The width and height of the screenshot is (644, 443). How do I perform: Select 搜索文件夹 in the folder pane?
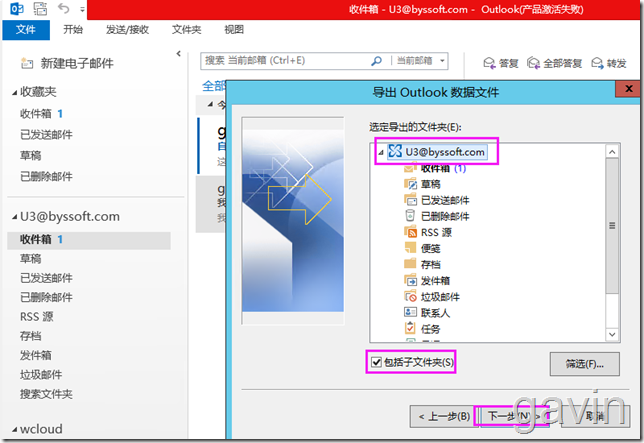click(46, 394)
